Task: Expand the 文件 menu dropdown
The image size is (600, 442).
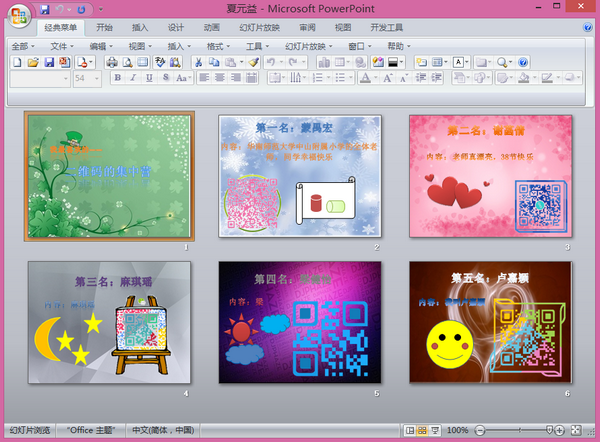Action: [x=62, y=46]
